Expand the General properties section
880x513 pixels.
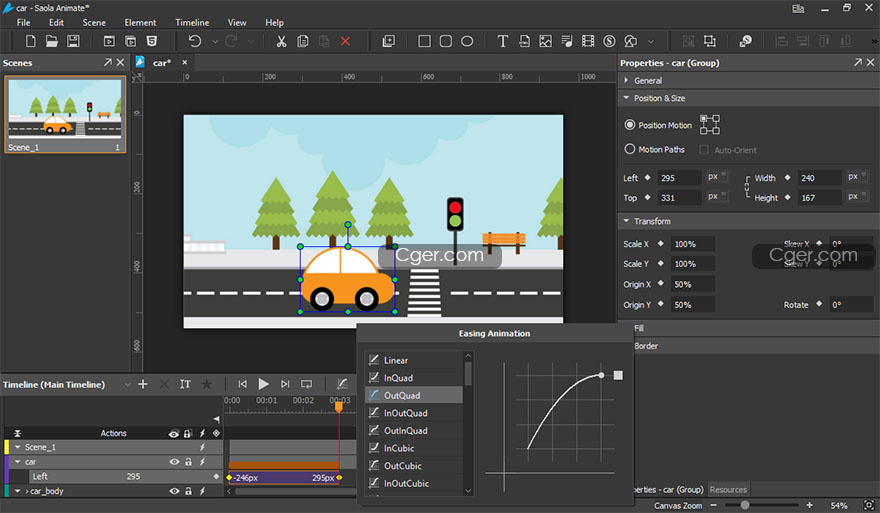click(x=626, y=80)
